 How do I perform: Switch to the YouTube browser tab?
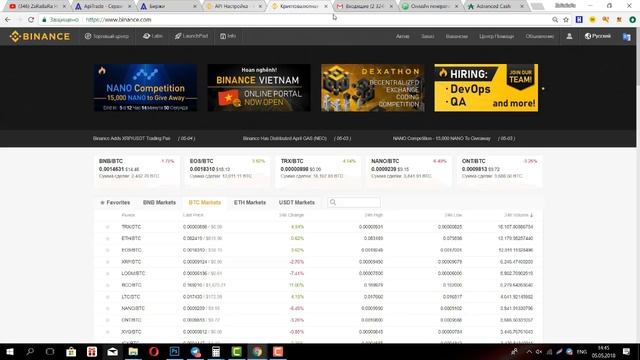37,6
